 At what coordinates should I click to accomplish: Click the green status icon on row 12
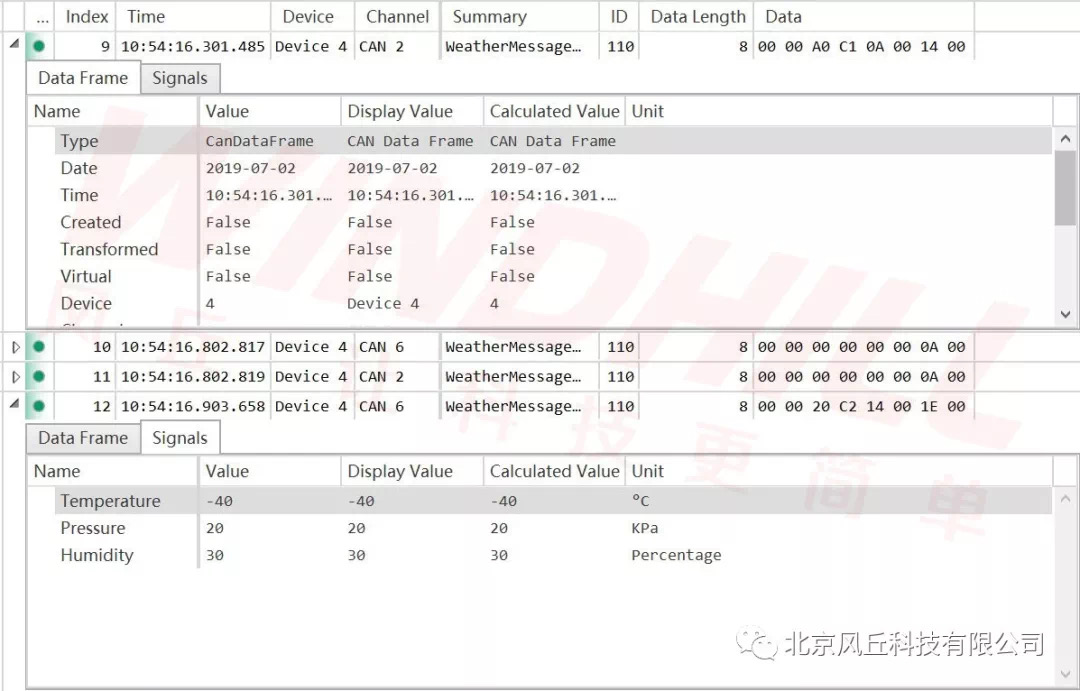[39, 406]
